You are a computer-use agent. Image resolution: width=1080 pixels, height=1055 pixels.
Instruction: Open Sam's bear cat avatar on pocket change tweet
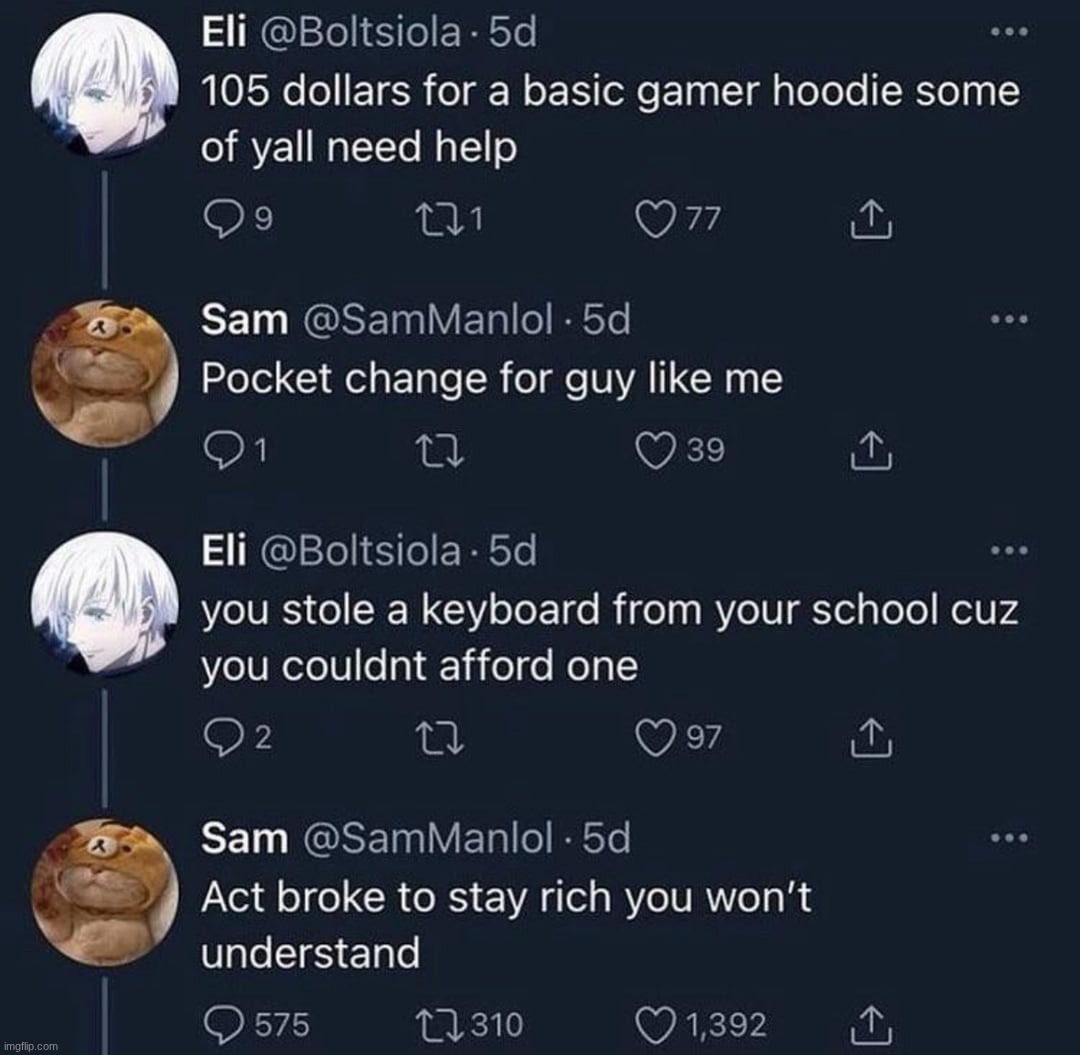(105, 374)
